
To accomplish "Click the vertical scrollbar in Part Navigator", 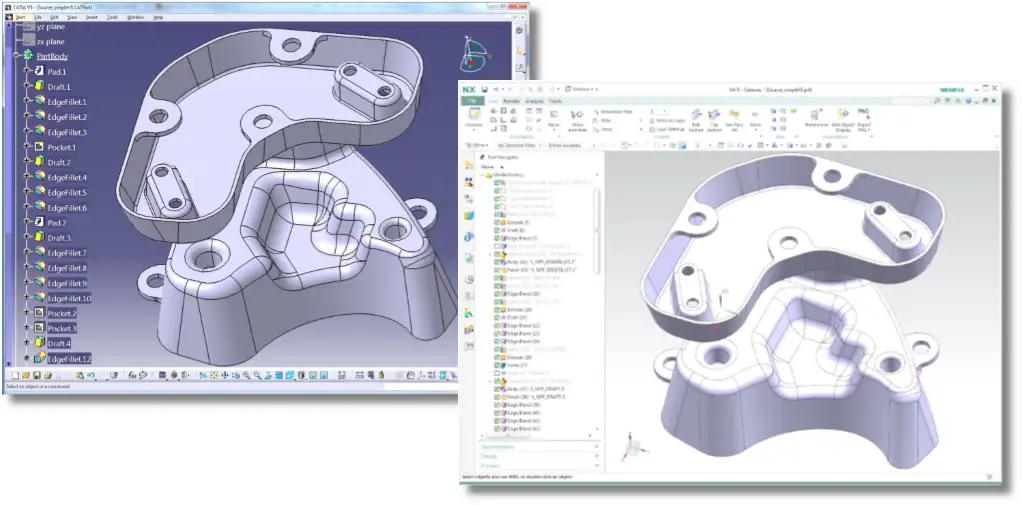I will point(597,231).
